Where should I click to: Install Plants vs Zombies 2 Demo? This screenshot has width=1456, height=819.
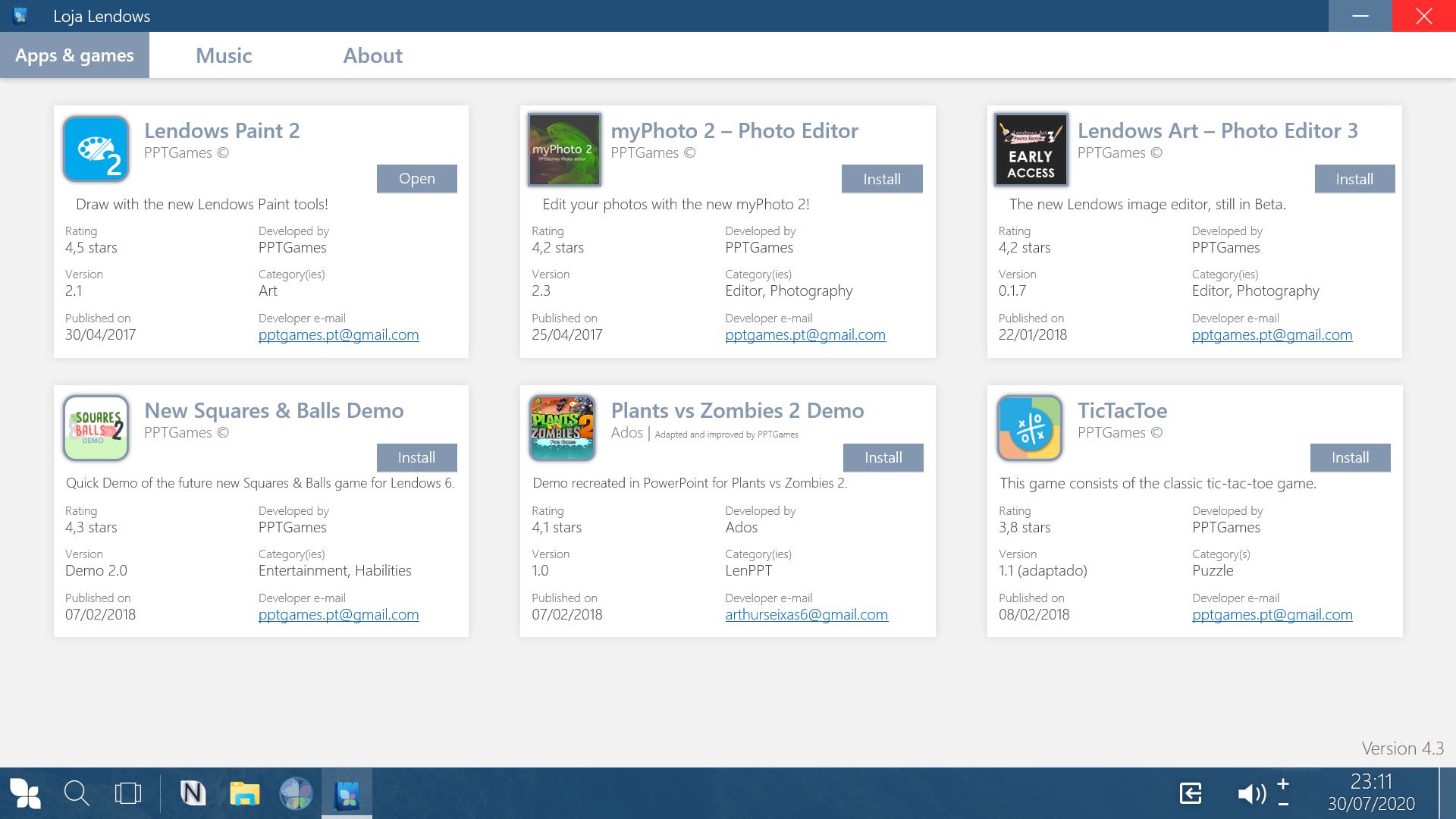tap(883, 457)
